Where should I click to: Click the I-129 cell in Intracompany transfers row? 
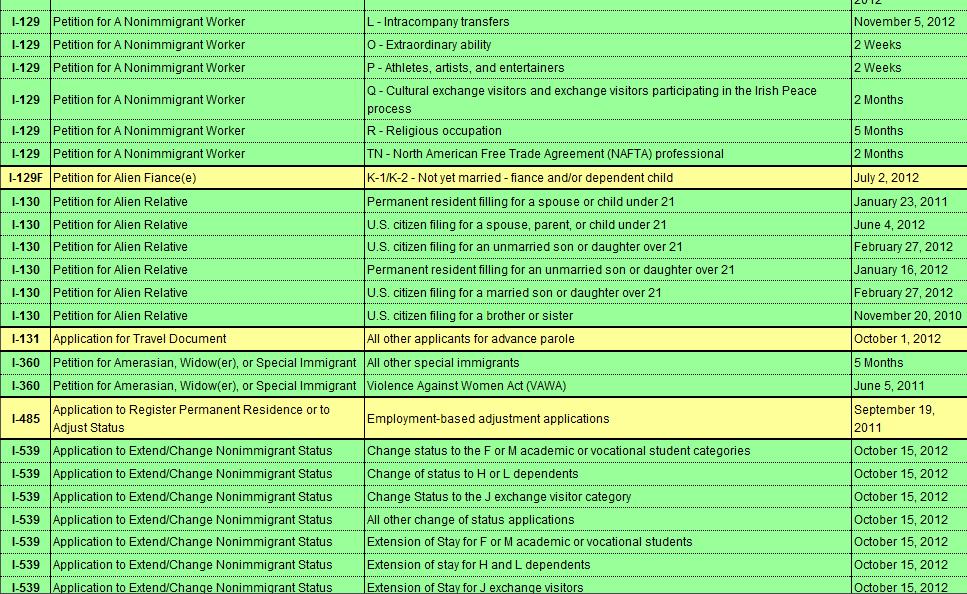pyautogui.click(x=25, y=22)
